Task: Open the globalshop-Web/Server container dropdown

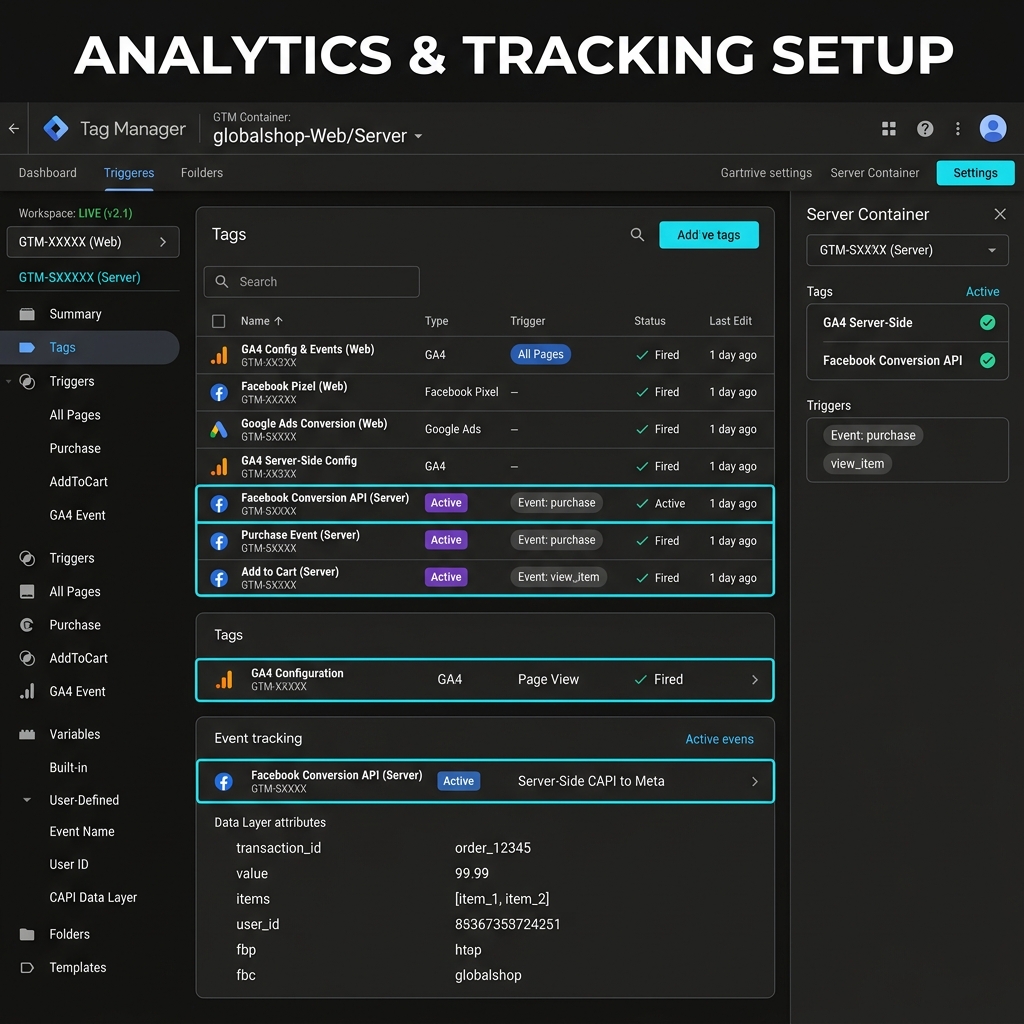Action: [318, 136]
